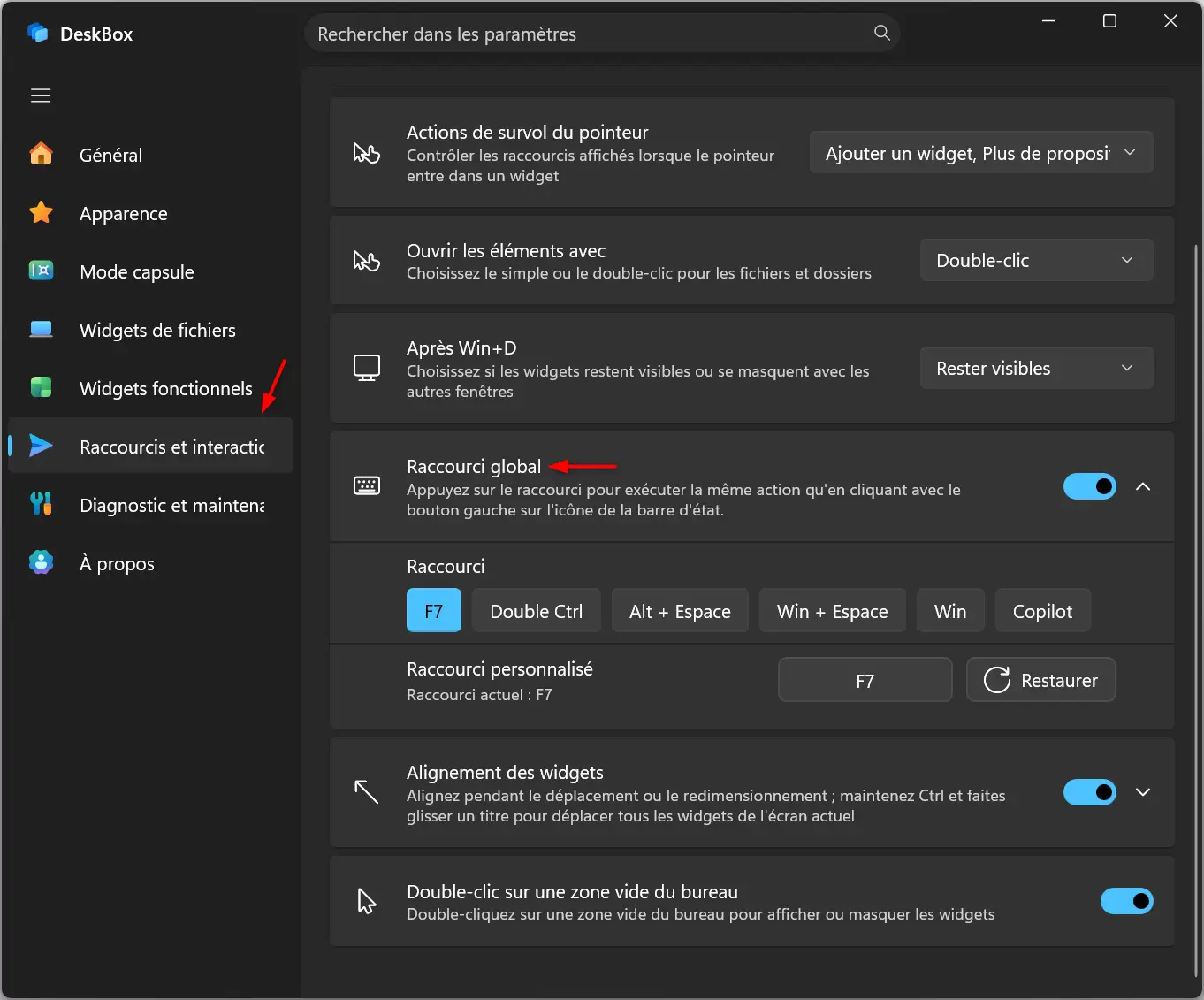Toggle the hamburger navigation menu
The image size is (1204, 1000).
[x=41, y=95]
